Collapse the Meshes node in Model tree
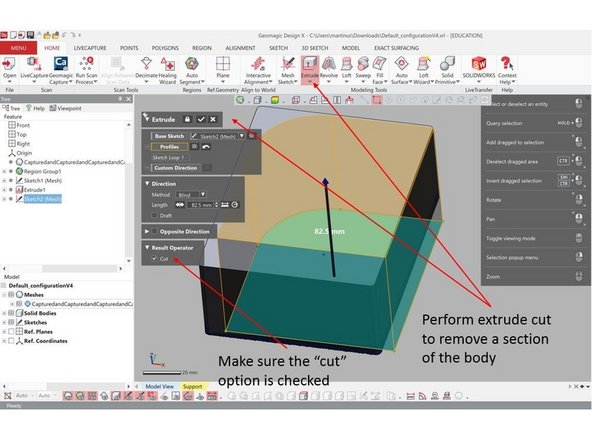The height and width of the screenshot is (444, 592). 4,294
